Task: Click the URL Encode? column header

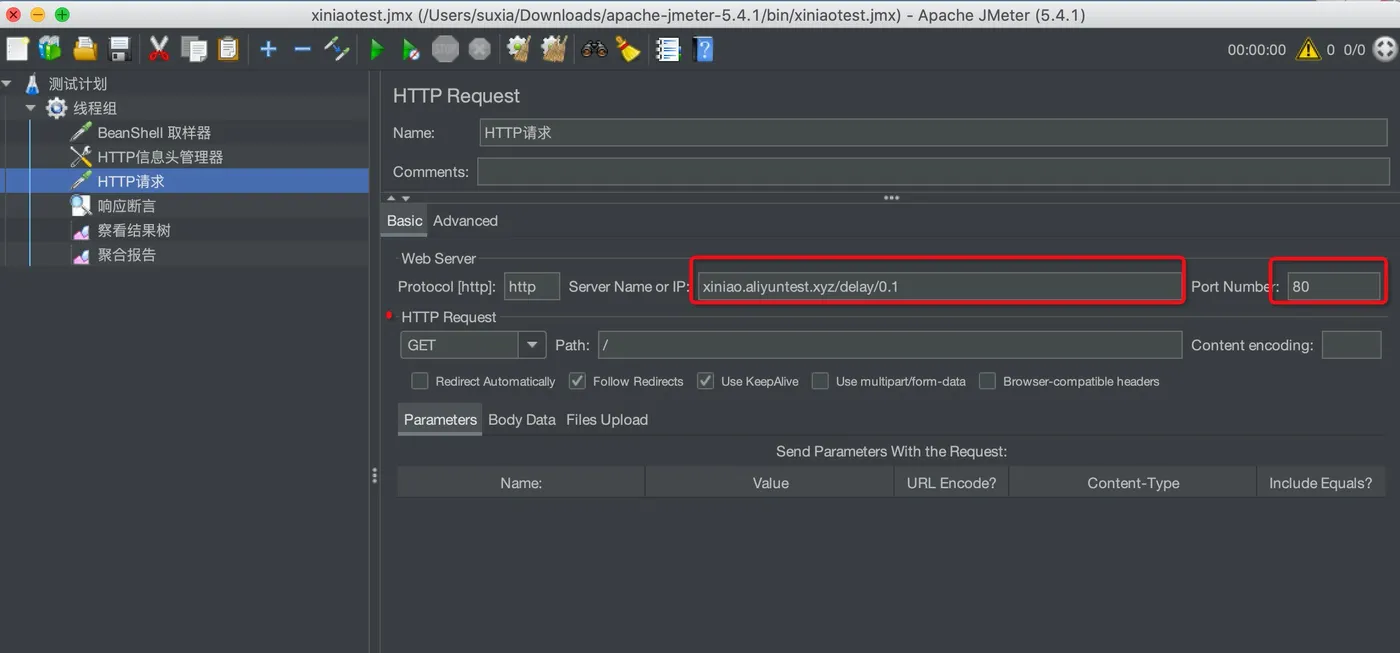Action: [x=951, y=483]
